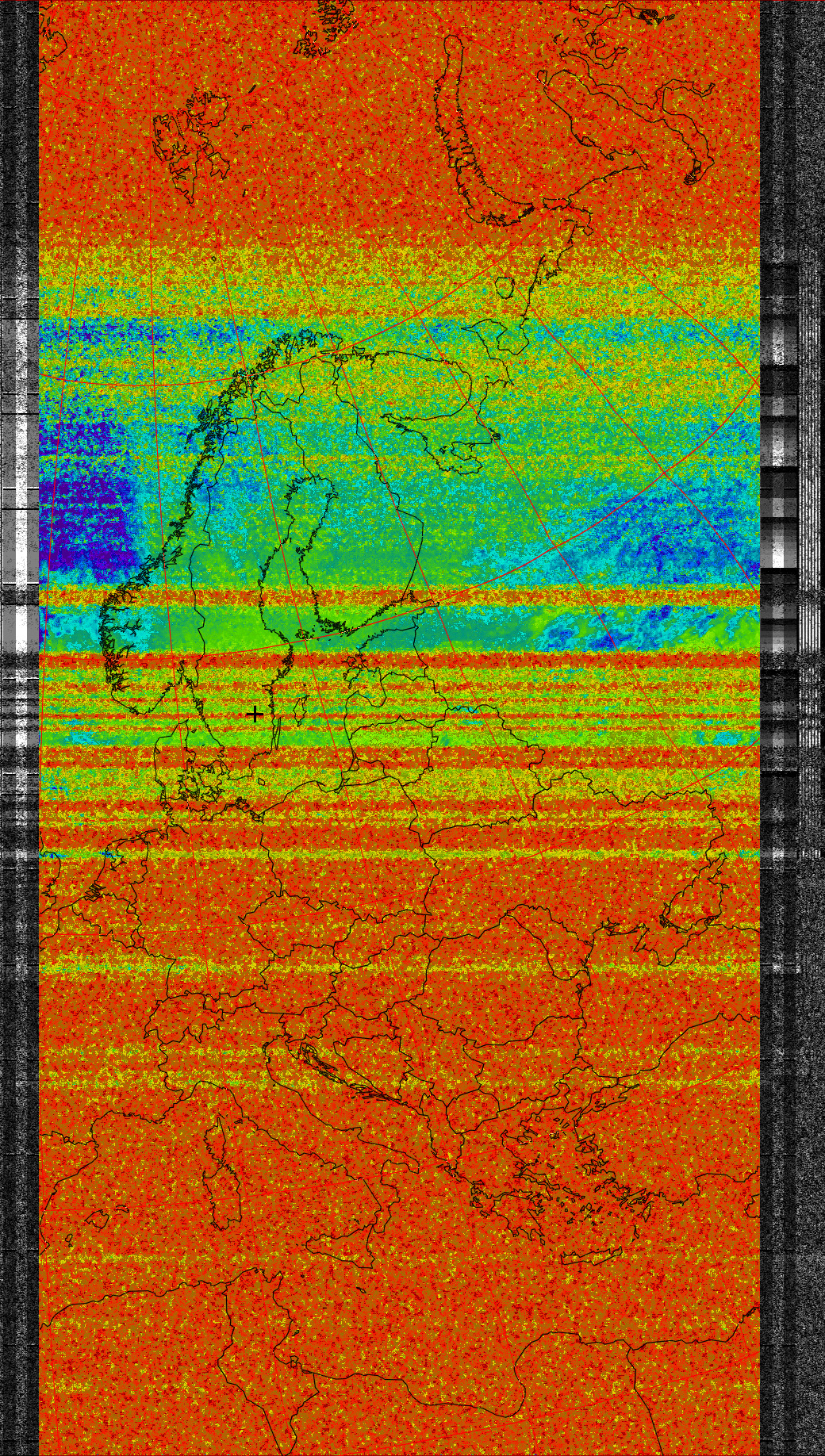
Task: Click the southern Norway coastline
Action: click(x=119, y=634)
